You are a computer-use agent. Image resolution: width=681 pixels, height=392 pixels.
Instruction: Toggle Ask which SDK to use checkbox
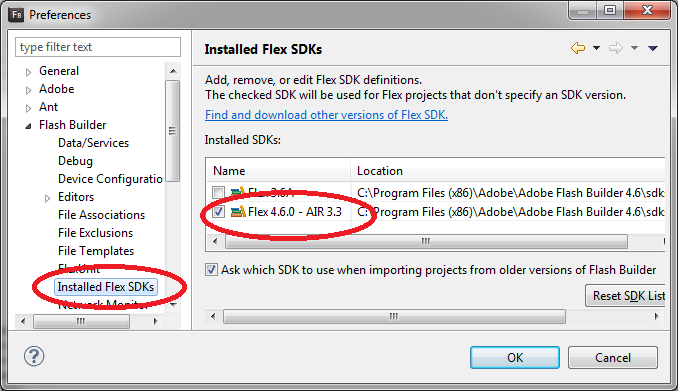212,270
